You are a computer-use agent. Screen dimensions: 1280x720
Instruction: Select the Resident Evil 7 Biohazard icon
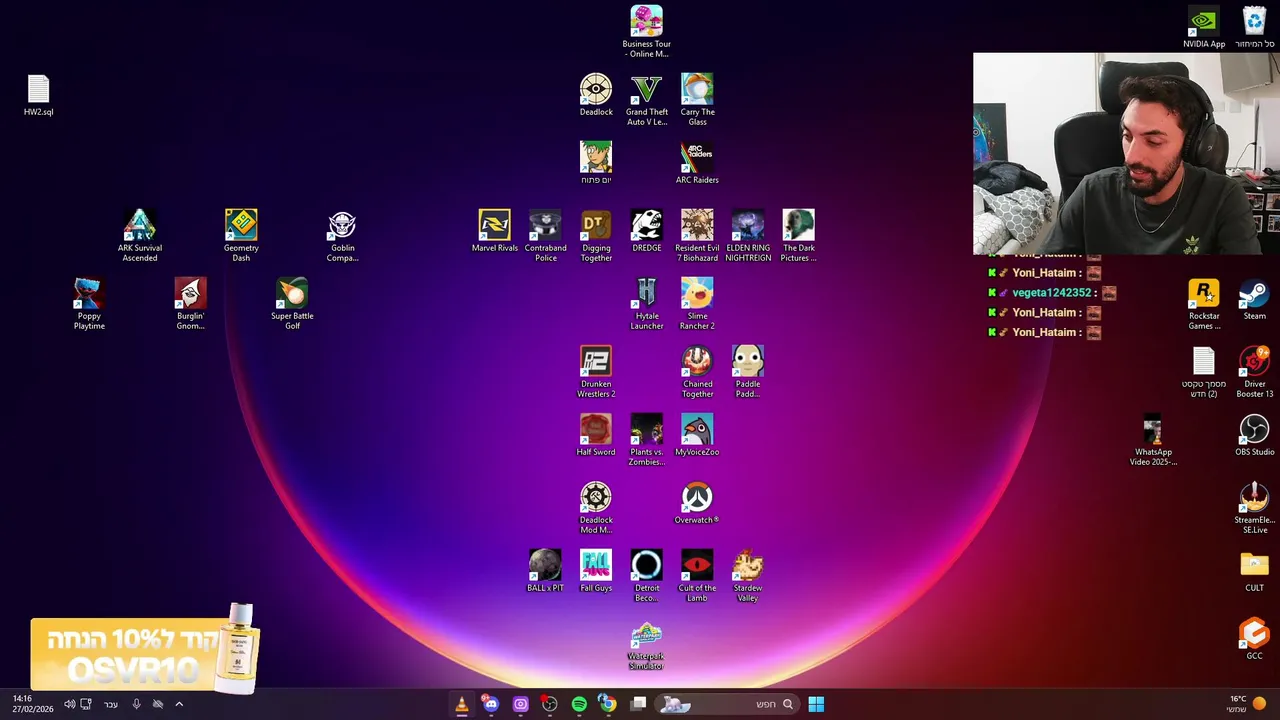coord(697,236)
